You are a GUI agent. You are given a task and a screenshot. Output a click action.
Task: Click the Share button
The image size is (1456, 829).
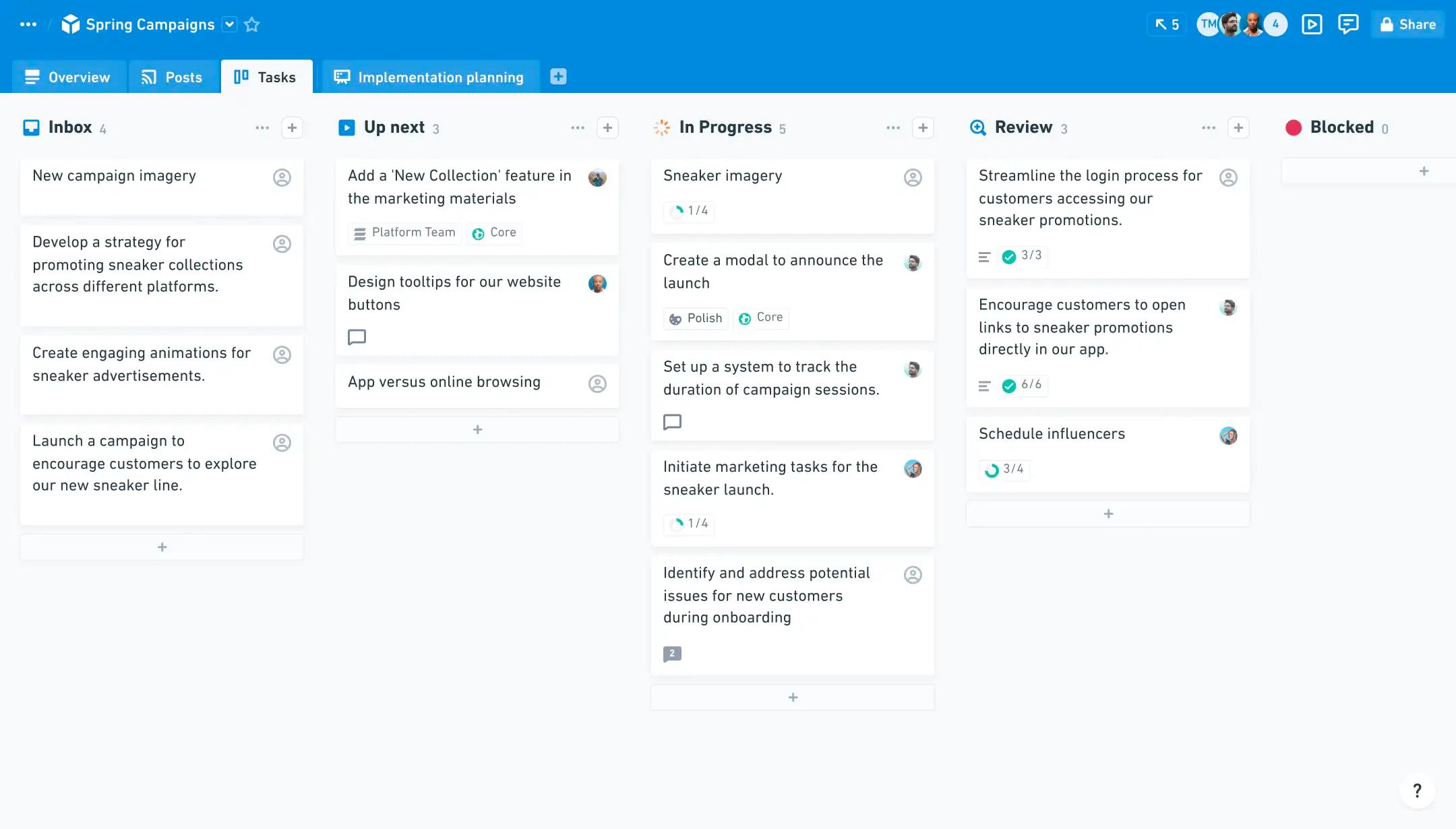pos(1407,25)
